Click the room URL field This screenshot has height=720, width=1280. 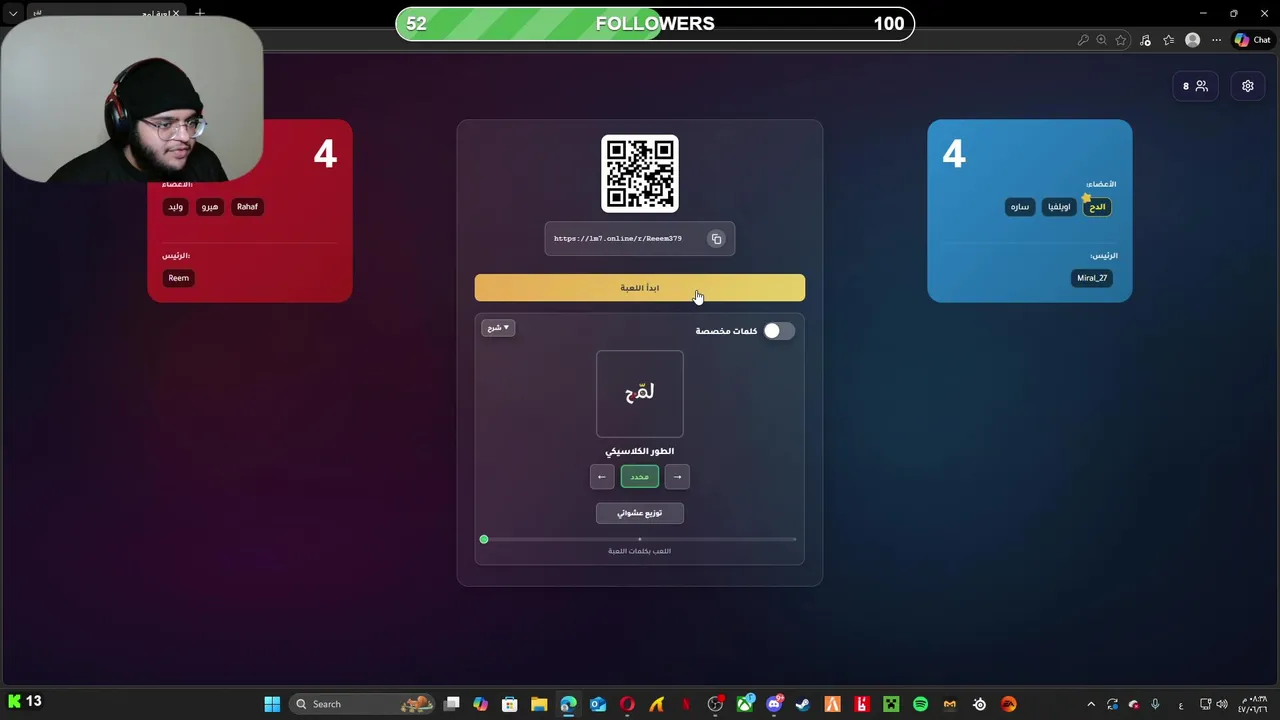click(x=640, y=239)
